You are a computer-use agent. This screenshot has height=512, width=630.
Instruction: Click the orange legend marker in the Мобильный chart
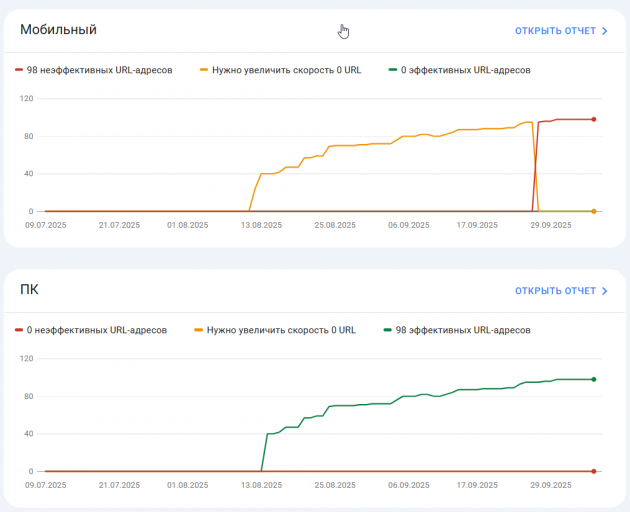point(204,70)
